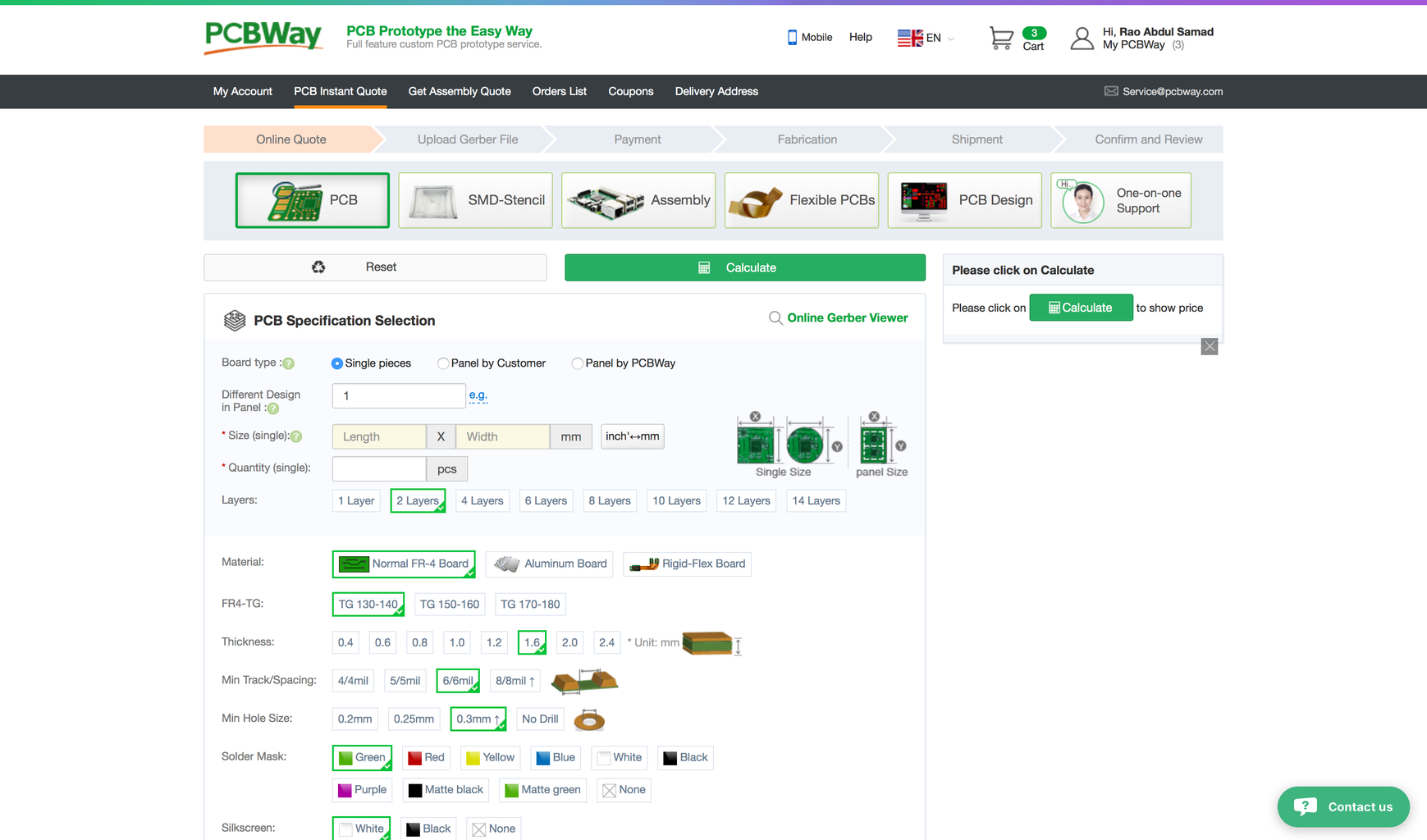Image resolution: width=1427 pixels, height=840 pixels.
Task: Open the shopping cart icon
Action: coord(1001,39)
